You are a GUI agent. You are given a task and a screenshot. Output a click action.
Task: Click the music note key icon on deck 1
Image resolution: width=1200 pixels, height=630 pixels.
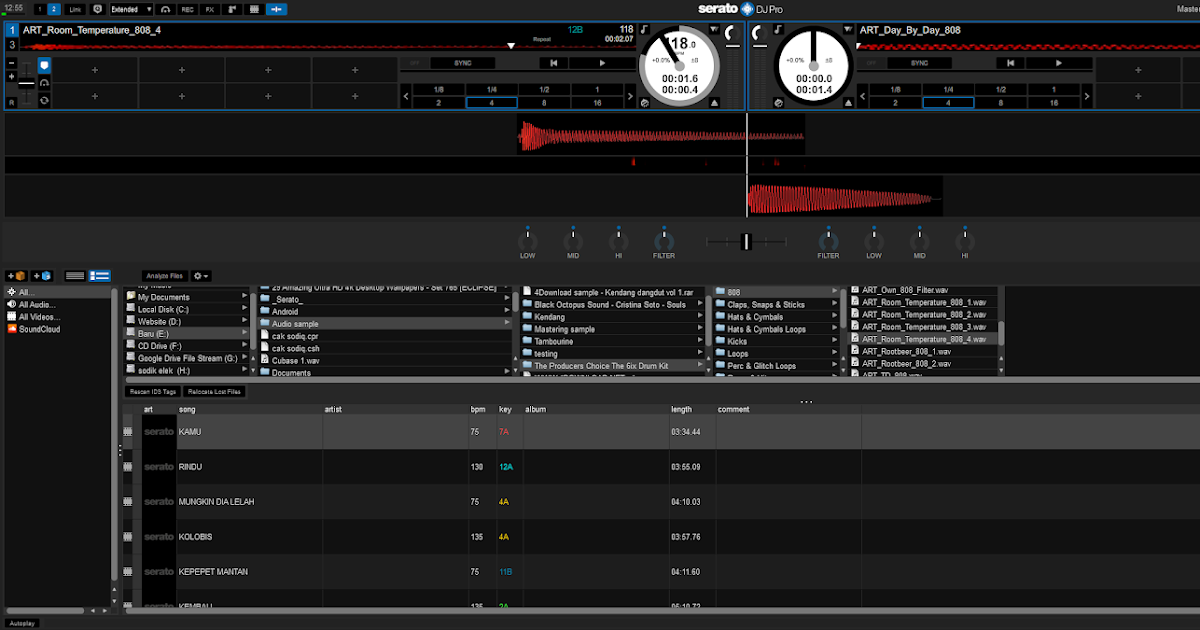tap(645, 30)
